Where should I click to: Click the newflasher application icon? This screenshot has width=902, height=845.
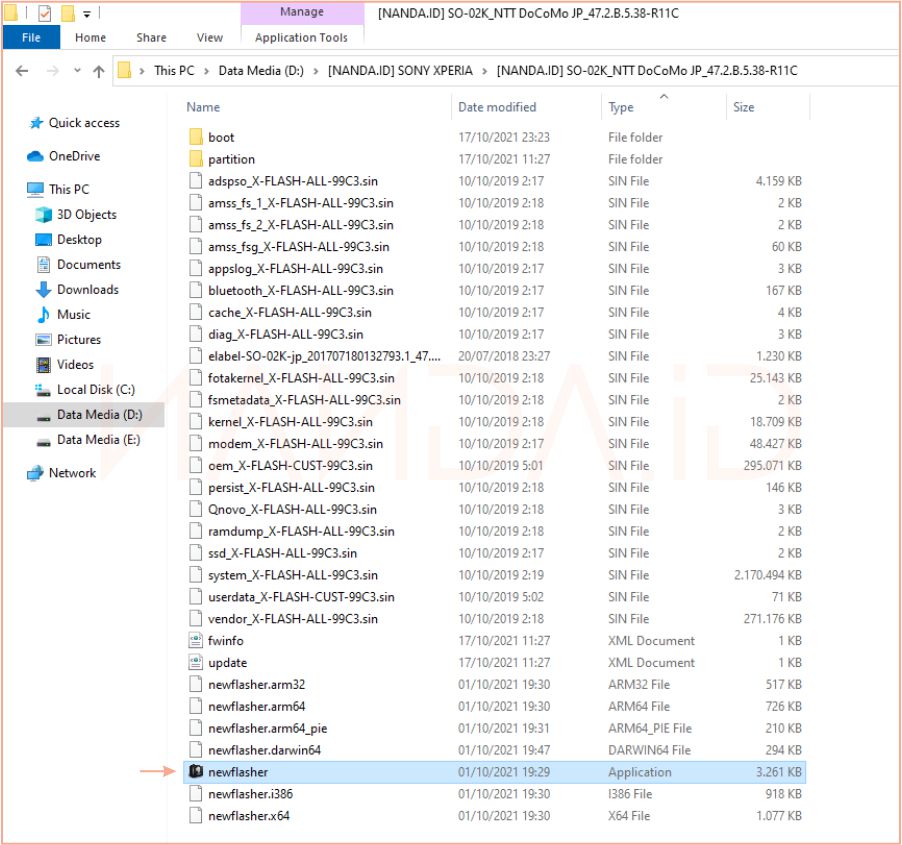(x=196, y=772)
